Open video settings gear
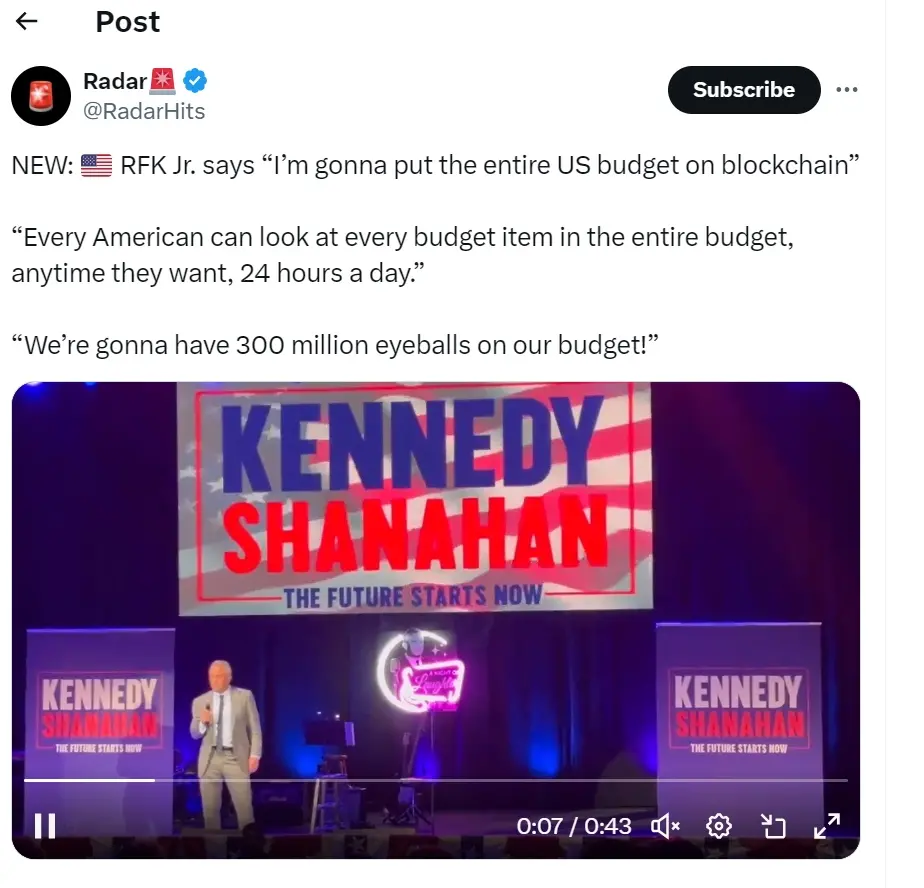 point(719,826)
